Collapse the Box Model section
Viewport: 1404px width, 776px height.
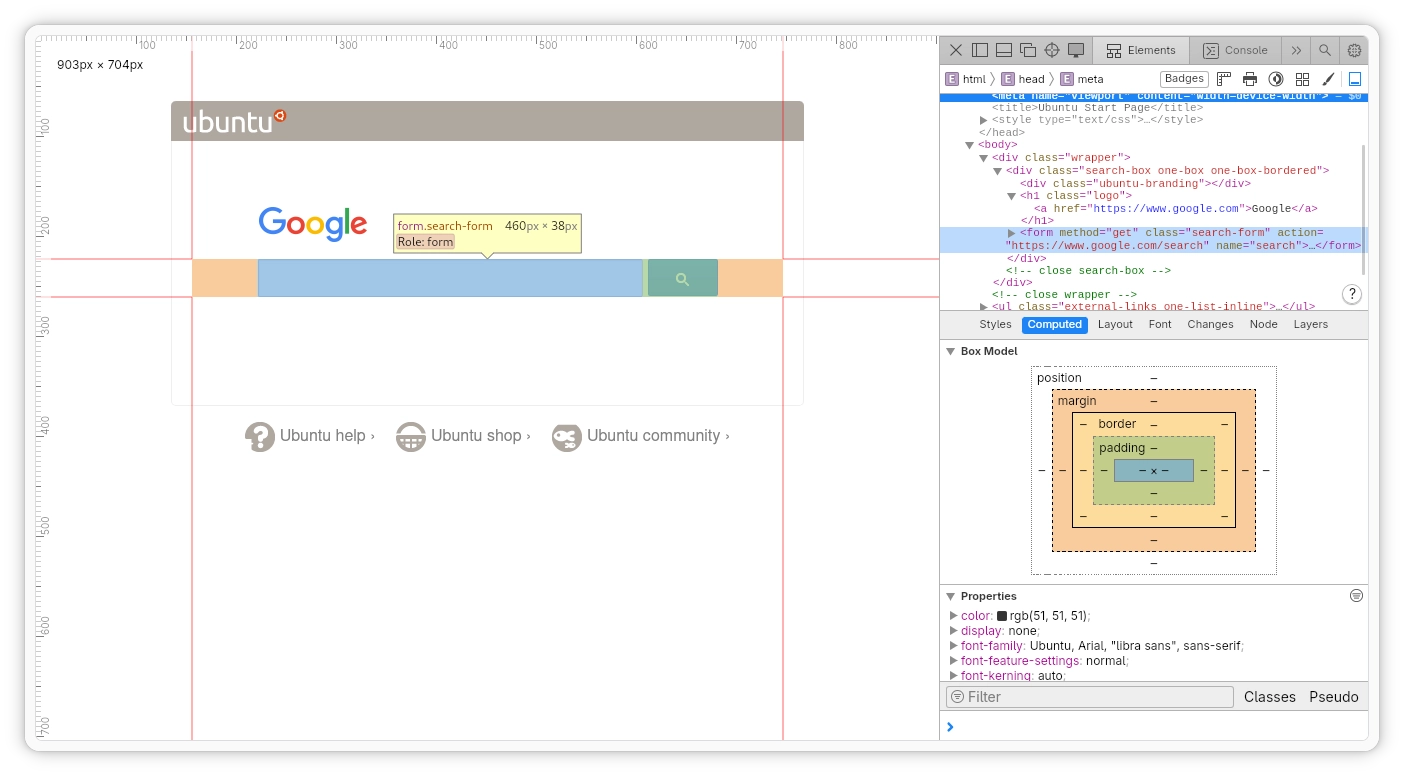click(951, 351)
